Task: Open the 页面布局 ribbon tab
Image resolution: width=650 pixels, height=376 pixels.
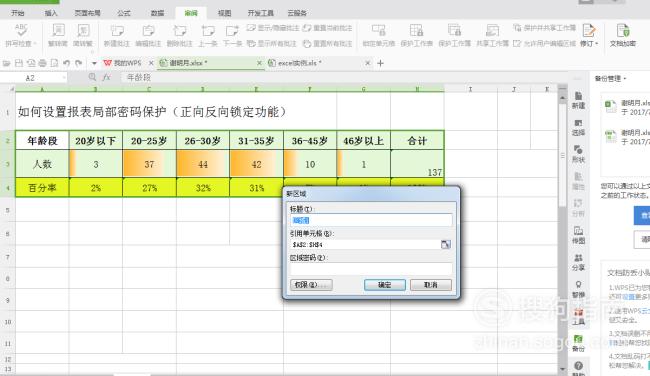Action: click(x=87, y=13)
